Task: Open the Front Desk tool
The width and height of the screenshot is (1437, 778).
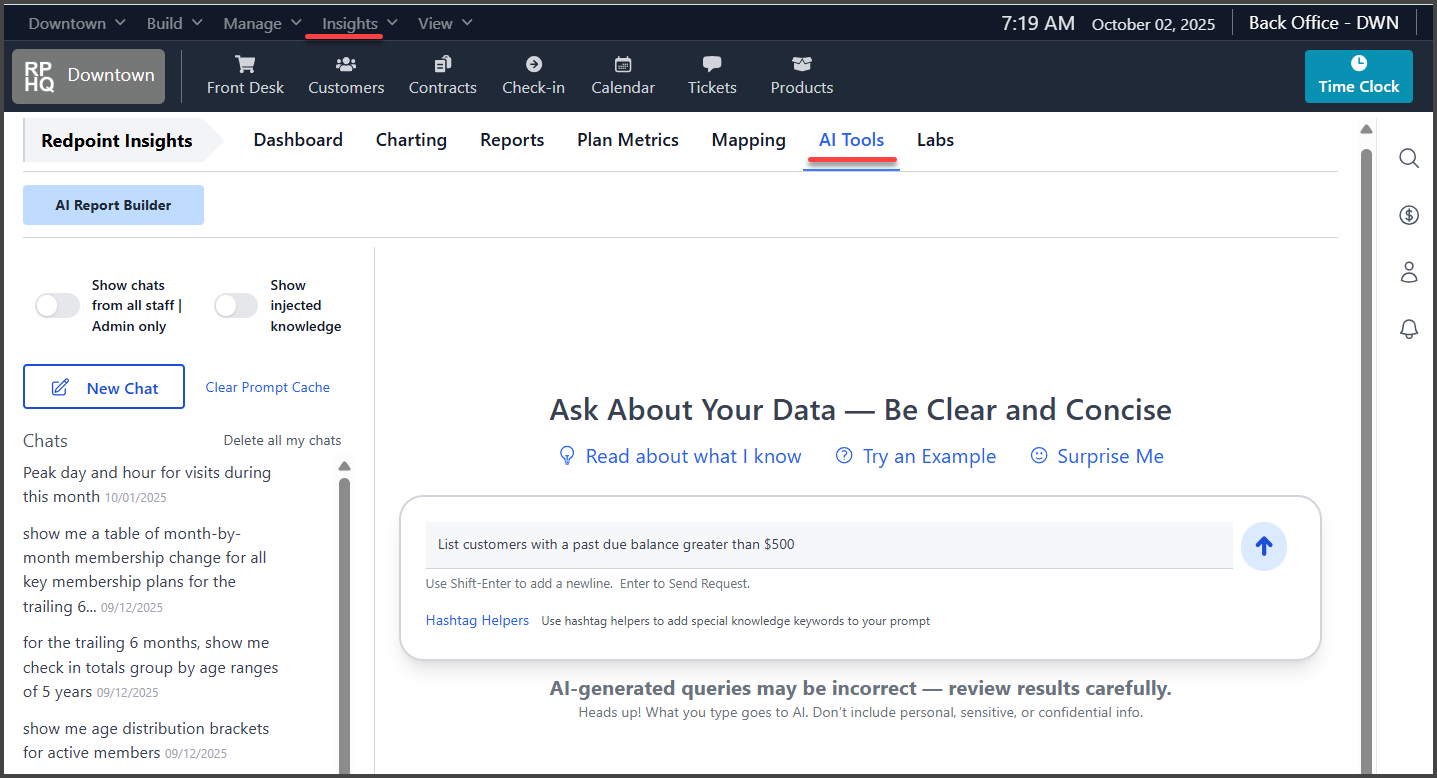Action: (x=245, y=74)
